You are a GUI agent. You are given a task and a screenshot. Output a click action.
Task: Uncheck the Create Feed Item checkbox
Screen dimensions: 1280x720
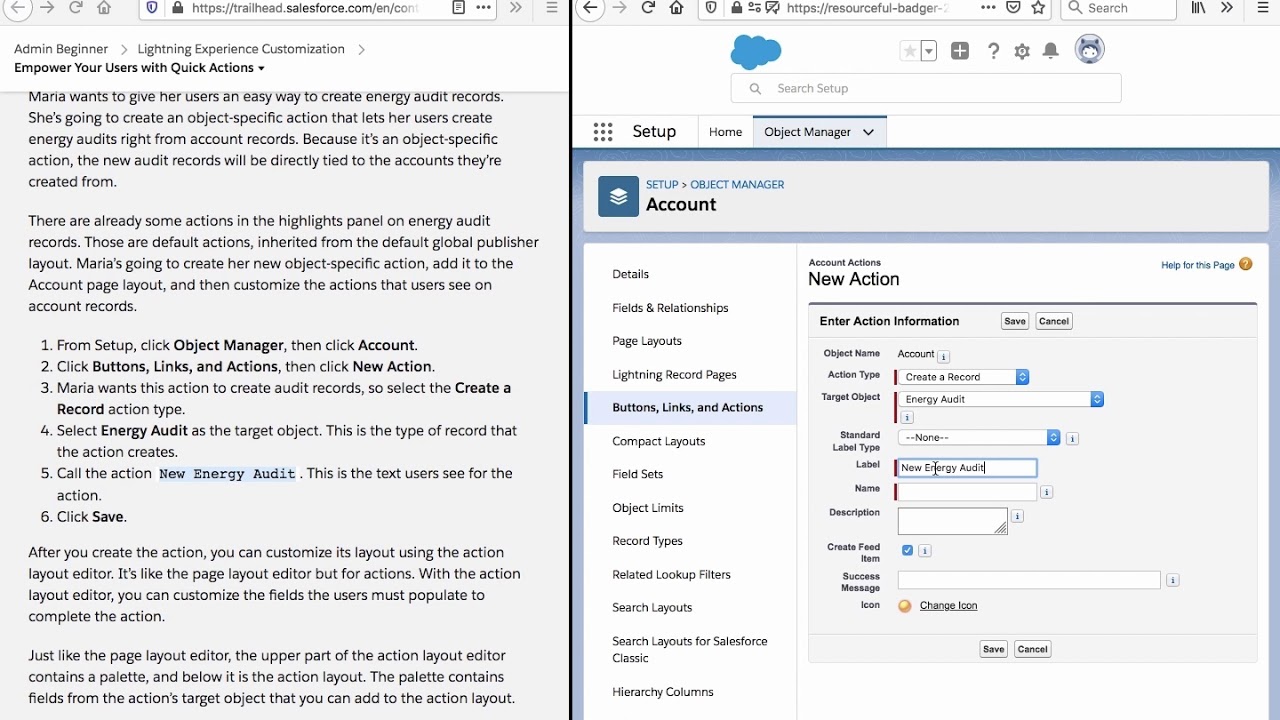pos(907,550)
